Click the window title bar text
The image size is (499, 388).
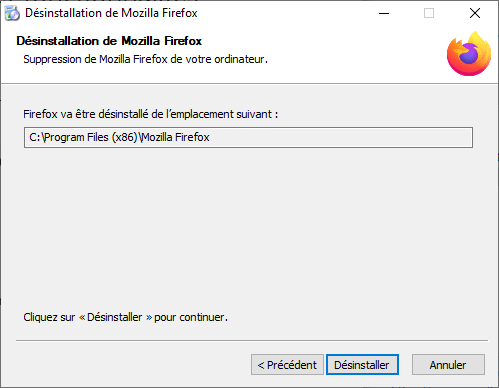pos(111,13)
